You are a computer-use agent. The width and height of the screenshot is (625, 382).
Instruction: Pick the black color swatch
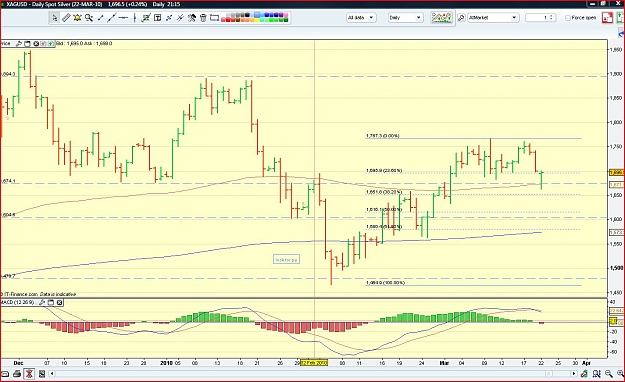click(247, 15)
